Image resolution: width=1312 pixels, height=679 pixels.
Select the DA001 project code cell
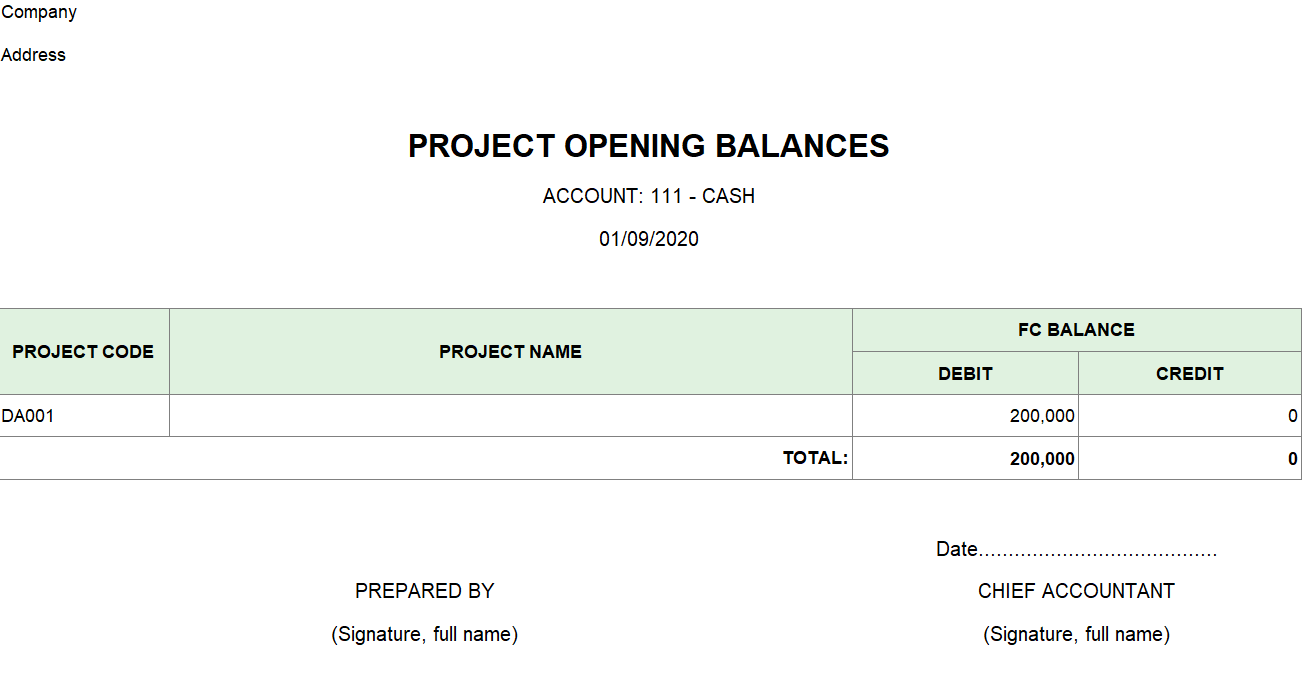28,416
